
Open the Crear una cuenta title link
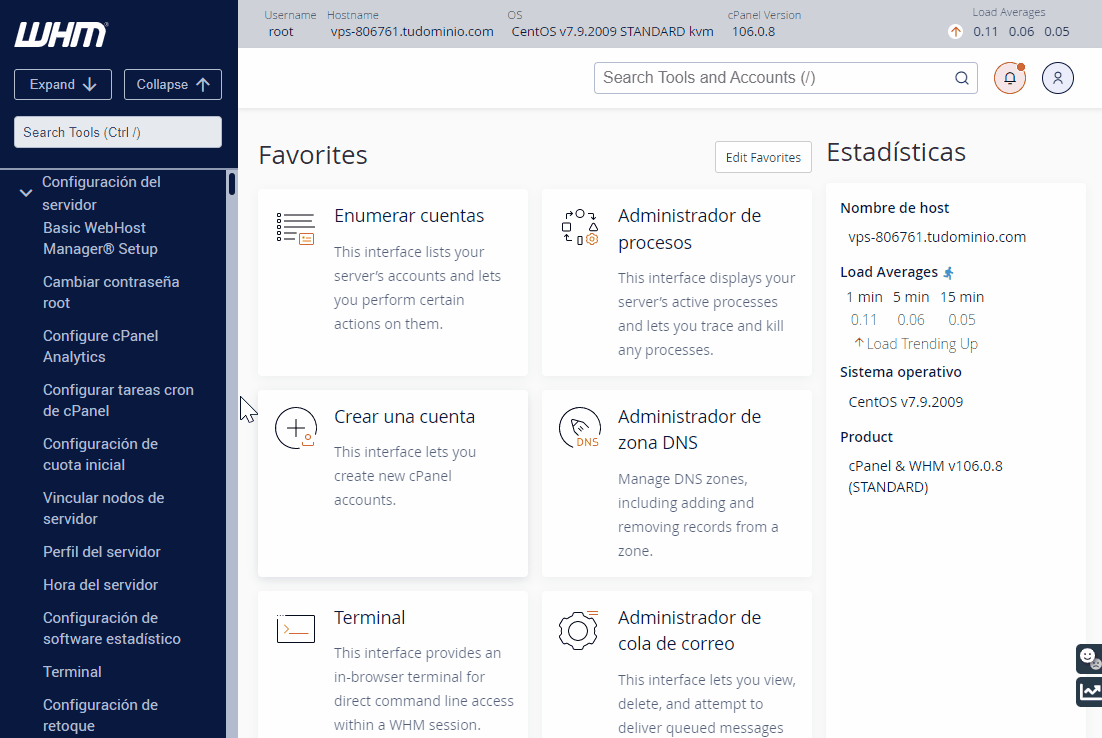pos(405,417)
